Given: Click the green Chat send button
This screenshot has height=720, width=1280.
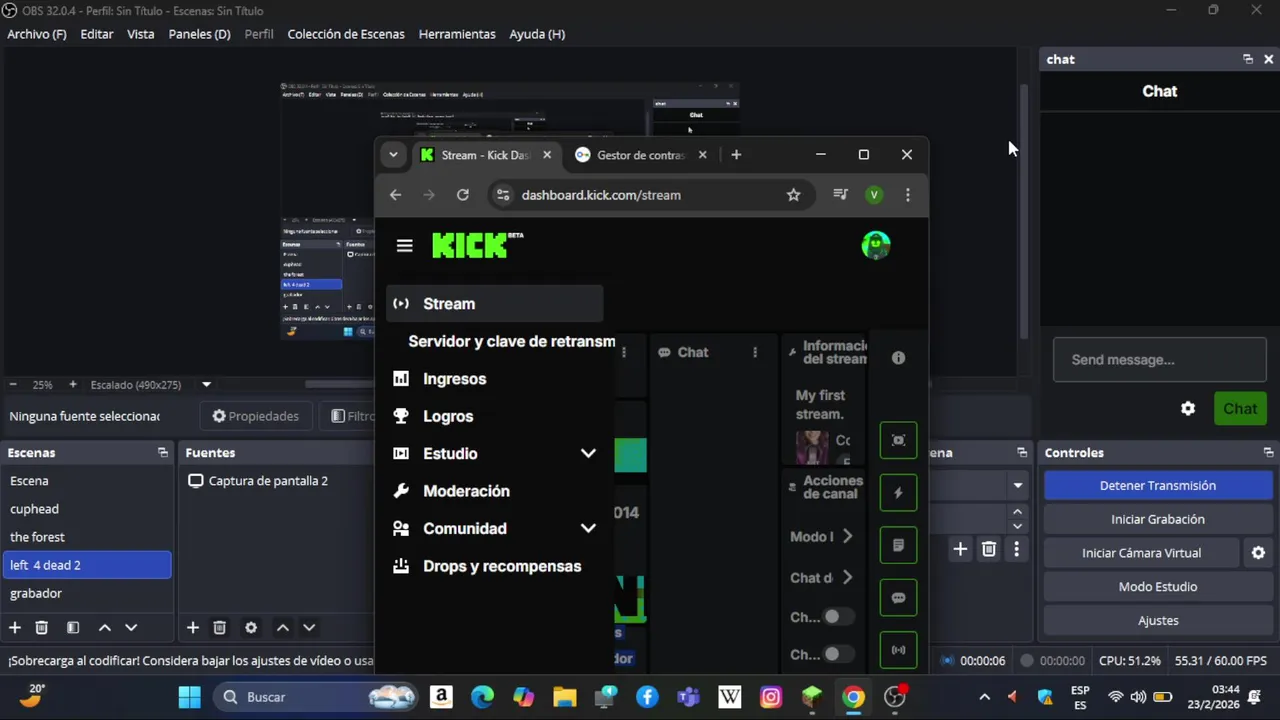Looking at the screenshot, I should coord(1240,408).
